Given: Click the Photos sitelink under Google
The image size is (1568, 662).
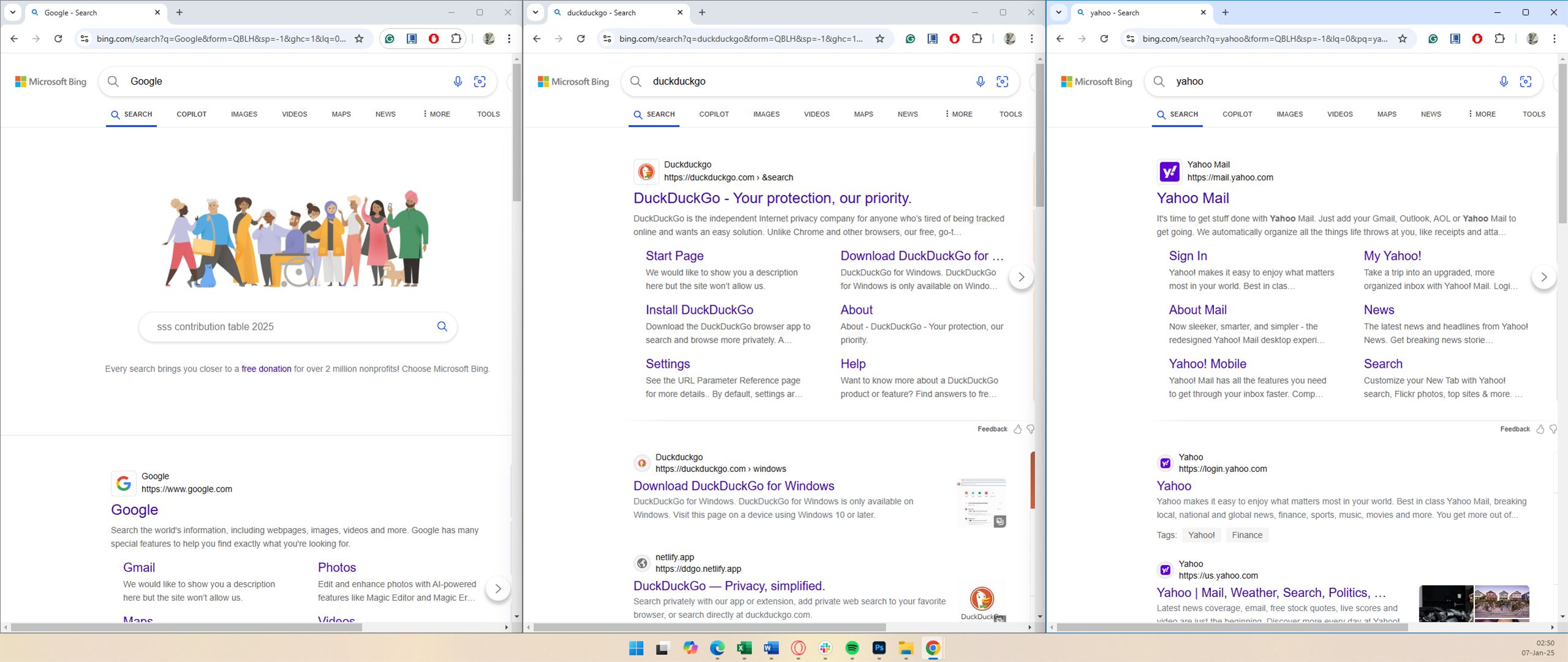Looking at the screenshot, I should [337, 568].
